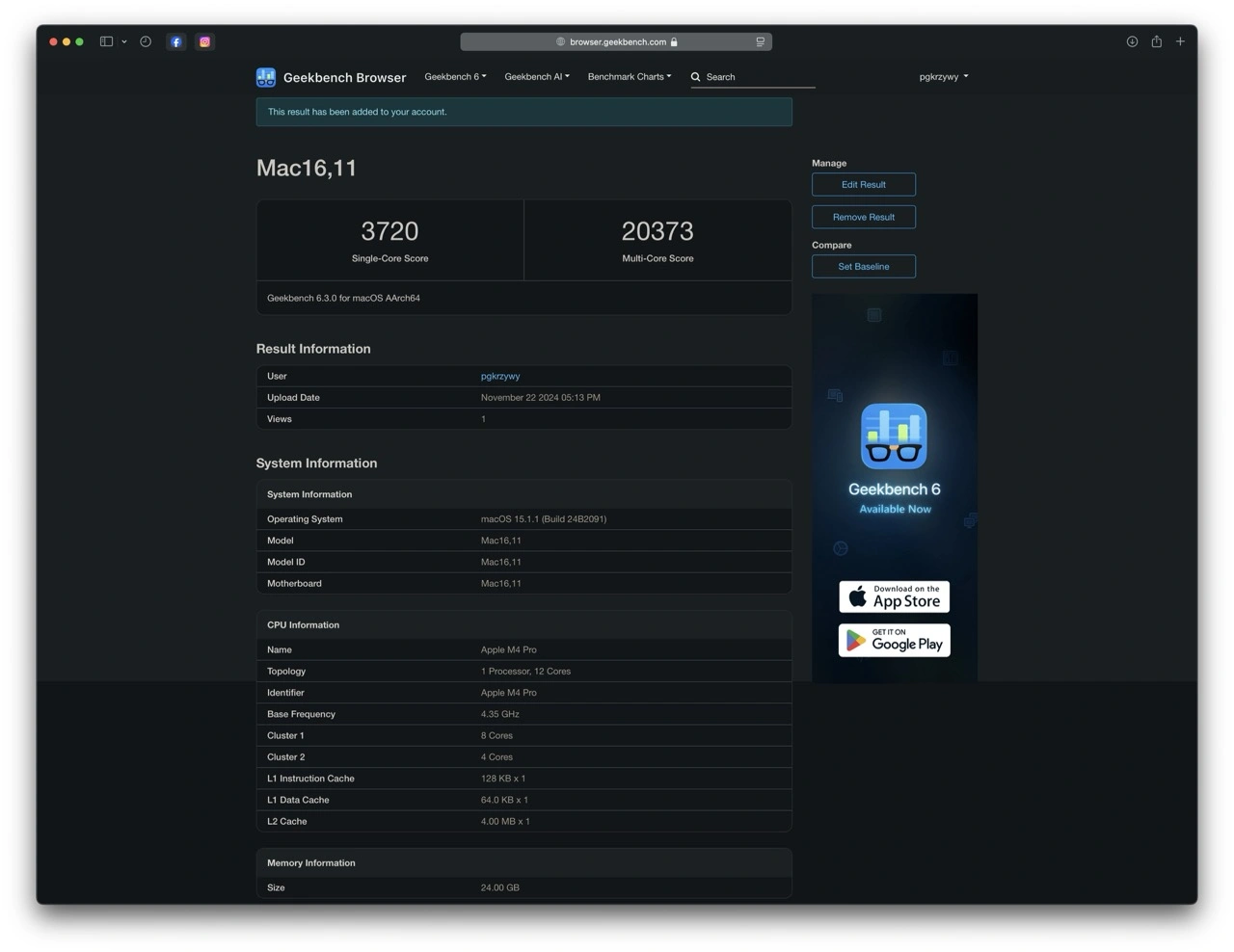The height and width of the screenshot is (952, 1234).
Task: Click the Remove Result button
Action: pos(864,217)
